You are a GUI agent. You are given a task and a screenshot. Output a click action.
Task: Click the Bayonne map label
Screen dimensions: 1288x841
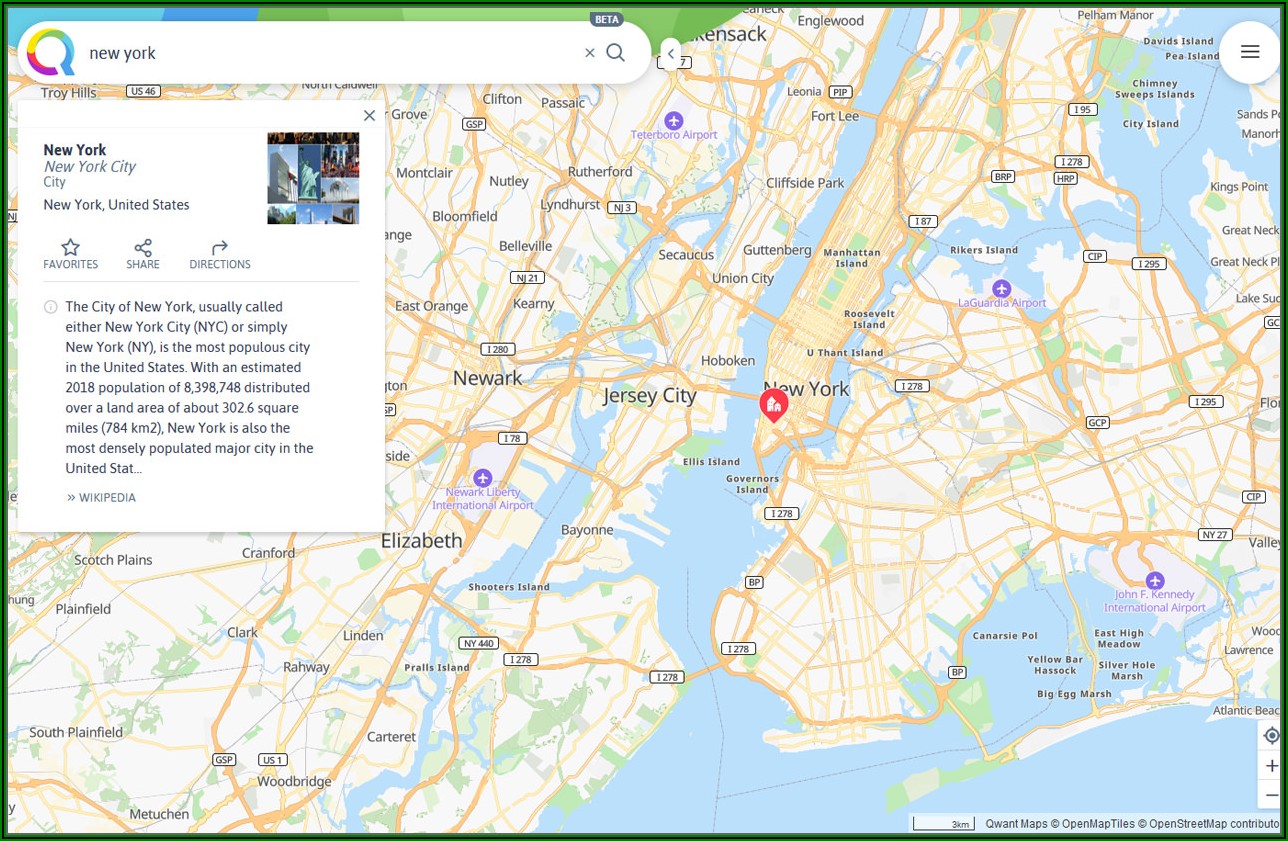point(587,530)
